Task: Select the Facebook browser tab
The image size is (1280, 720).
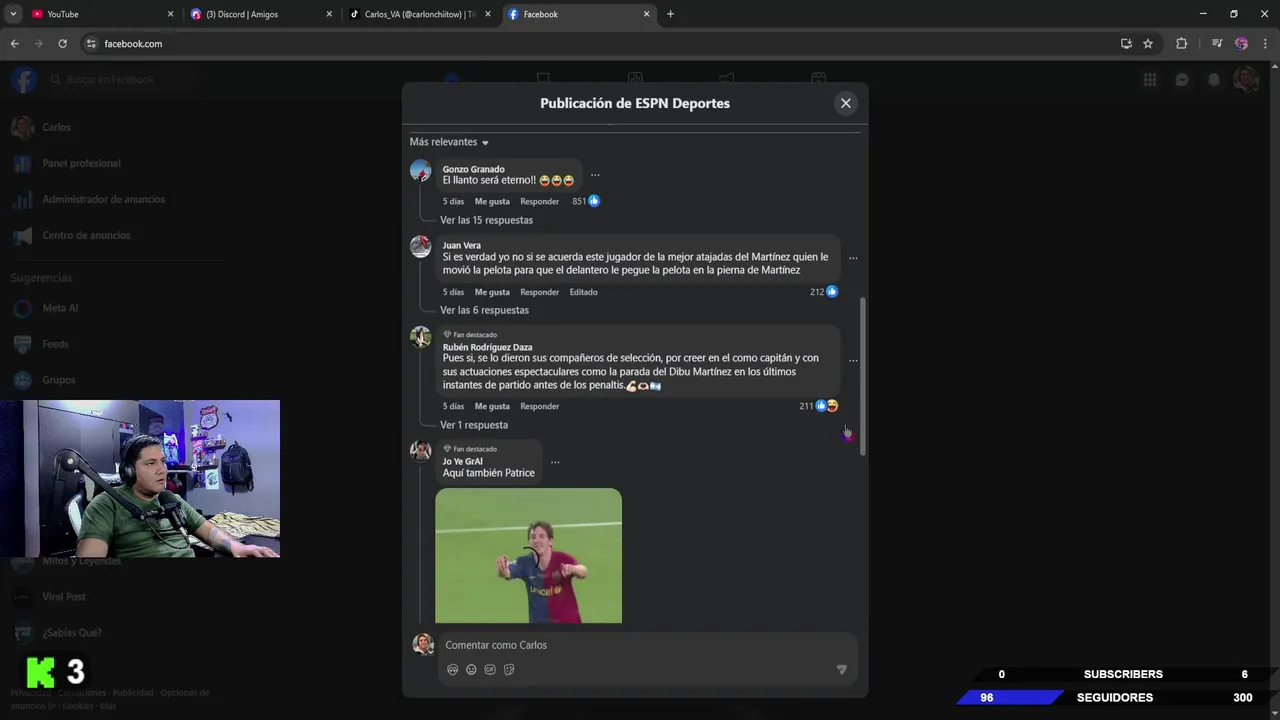Action: [578, 14]
